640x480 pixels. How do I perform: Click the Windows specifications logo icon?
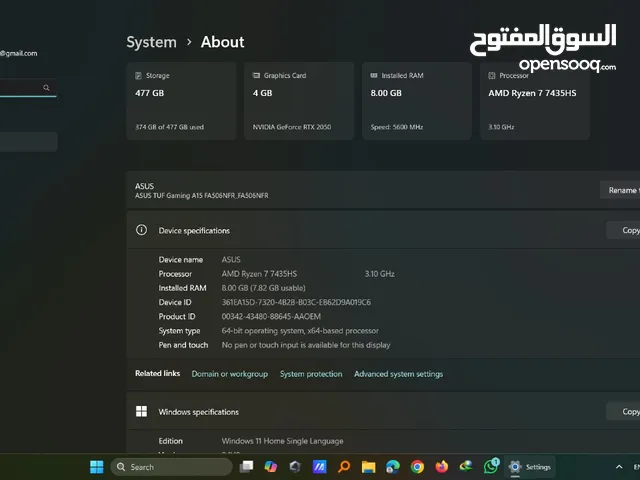pyautogui.click(x=141, y=411)
